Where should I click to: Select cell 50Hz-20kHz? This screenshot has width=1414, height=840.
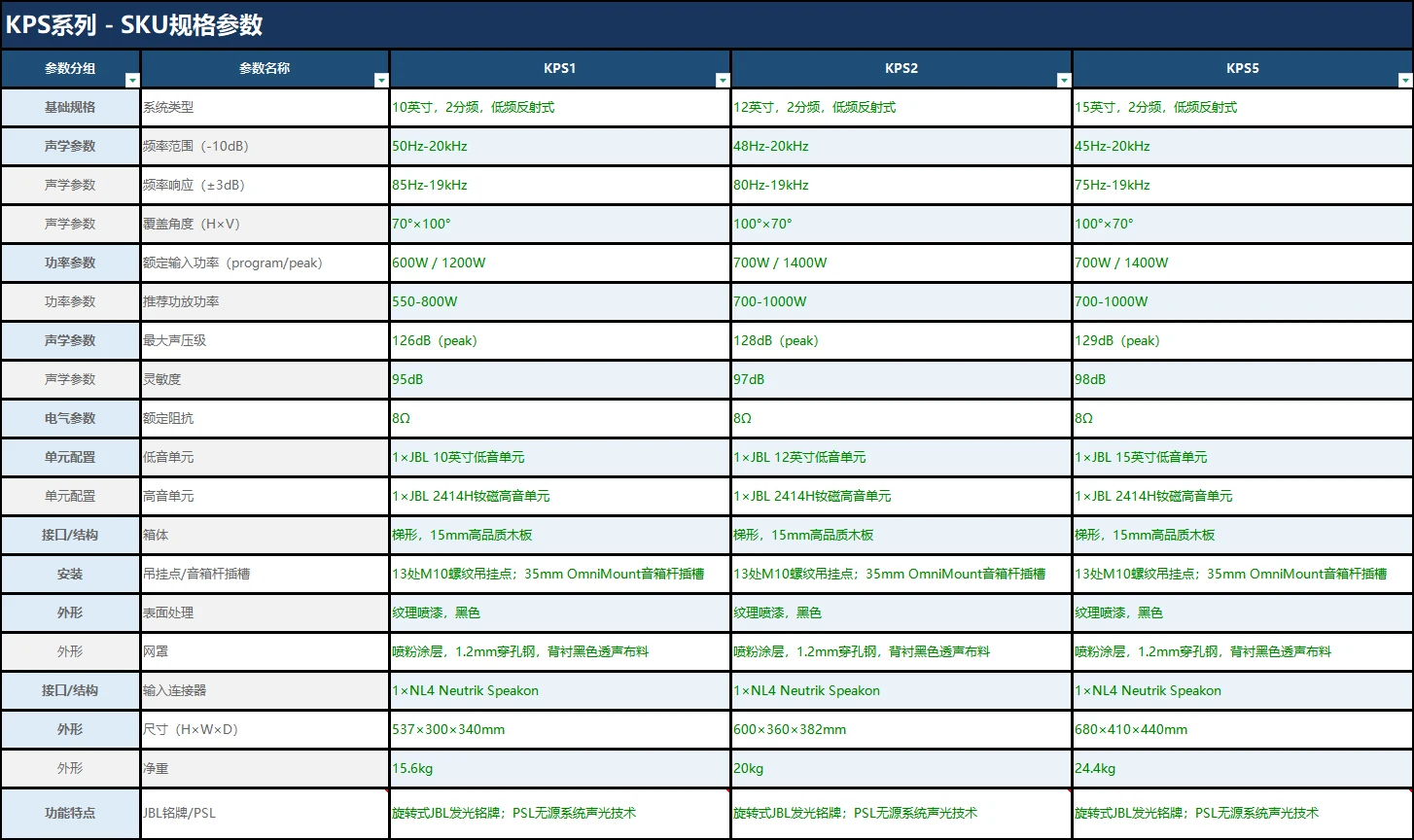(x=560, y=147)
